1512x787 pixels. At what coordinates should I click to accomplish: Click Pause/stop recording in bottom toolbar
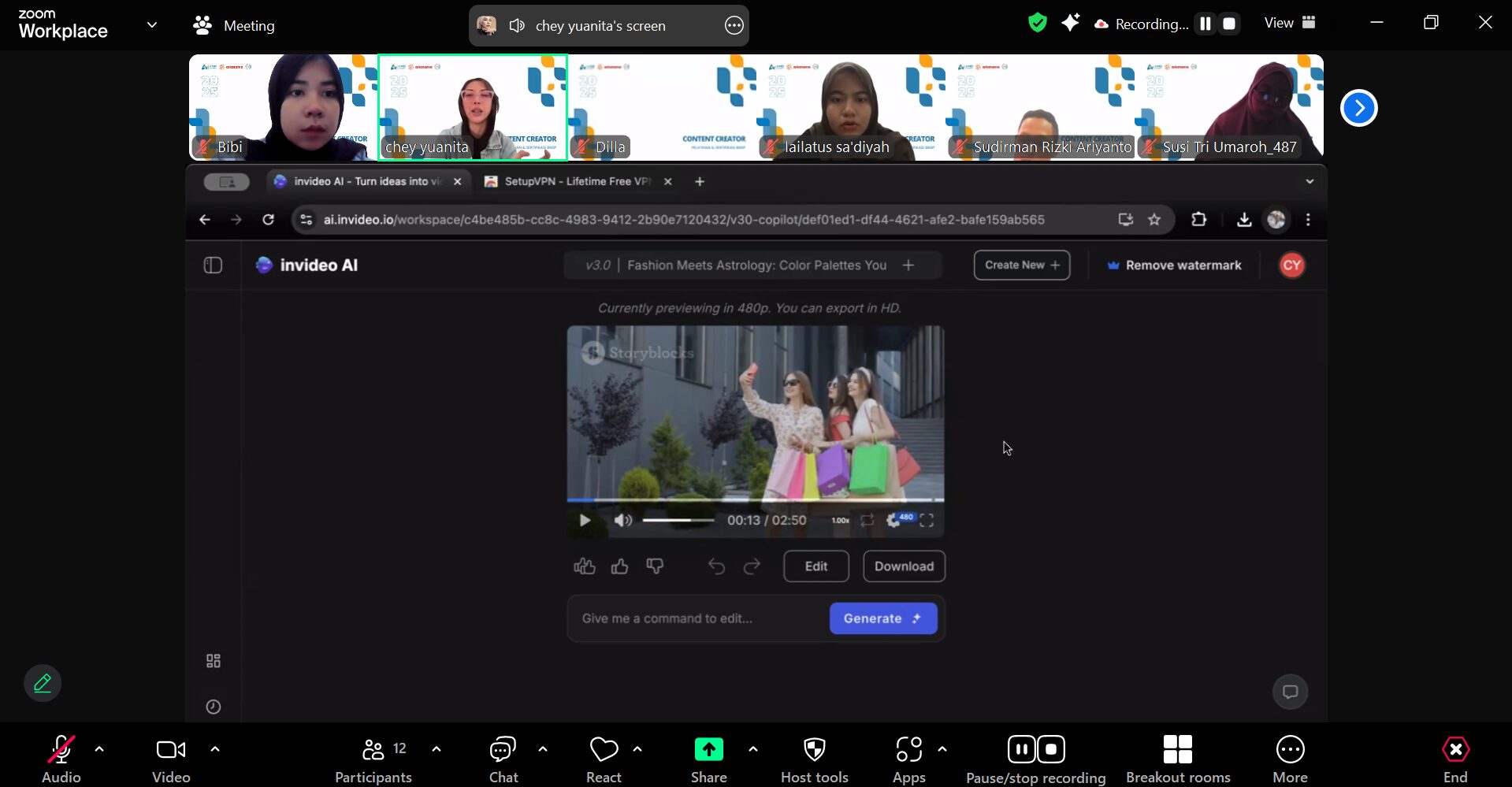pos(1036,759)
